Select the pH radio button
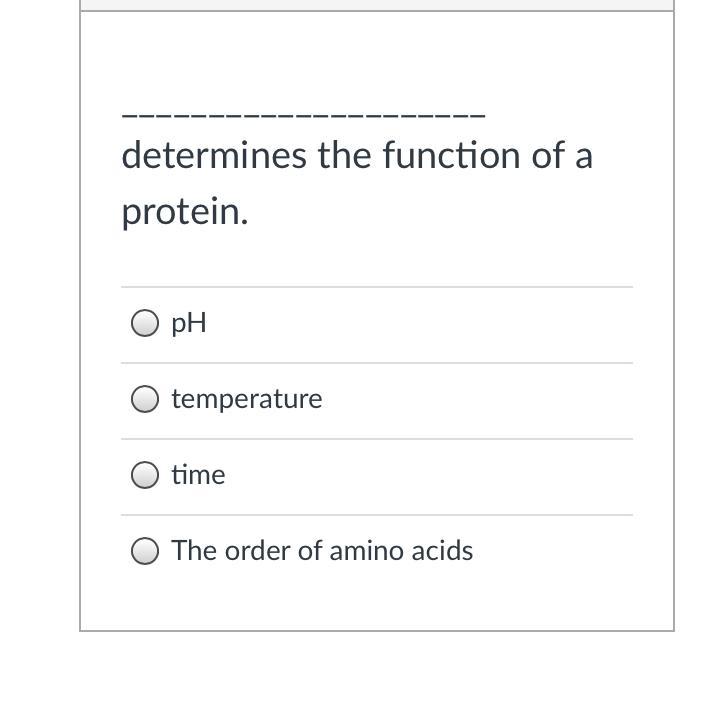Viewport: 707px width, 706px height. tap(145, 323)
